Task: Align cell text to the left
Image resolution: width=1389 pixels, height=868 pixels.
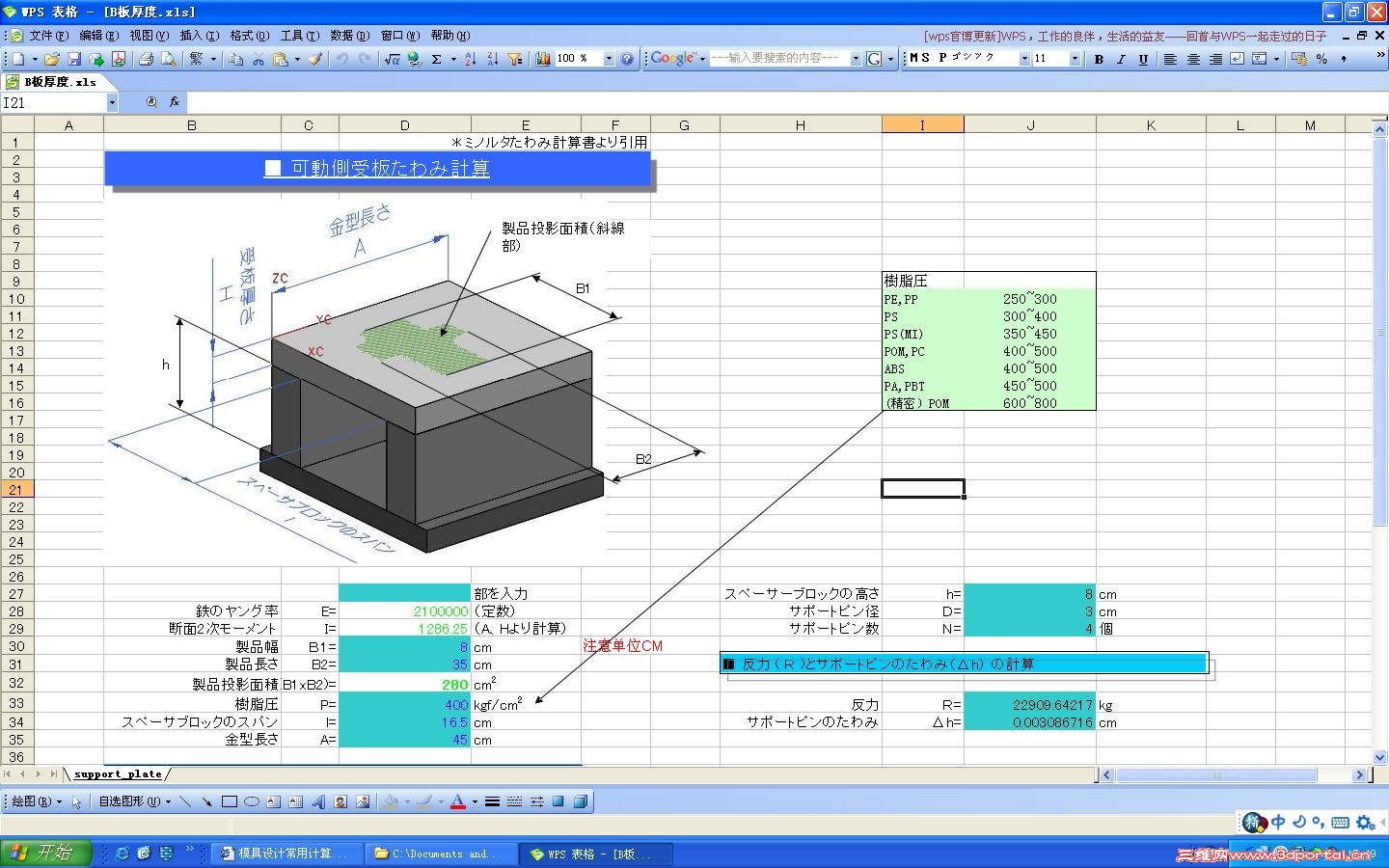Action: pos(1170,59)
